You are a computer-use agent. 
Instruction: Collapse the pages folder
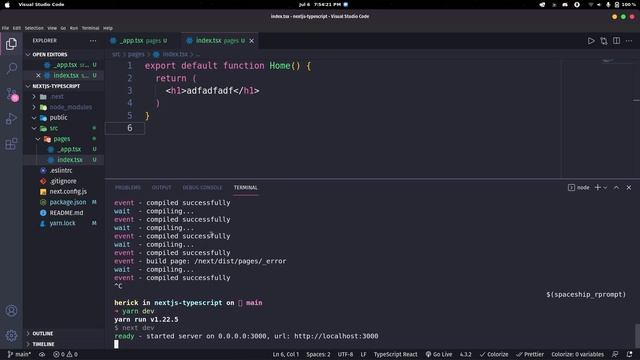point(62,139)
